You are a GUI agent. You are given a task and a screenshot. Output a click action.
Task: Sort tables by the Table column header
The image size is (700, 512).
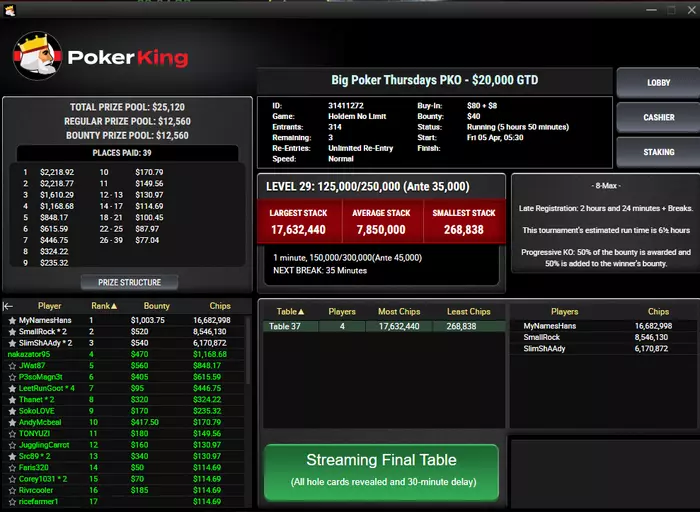coord(290,312)
